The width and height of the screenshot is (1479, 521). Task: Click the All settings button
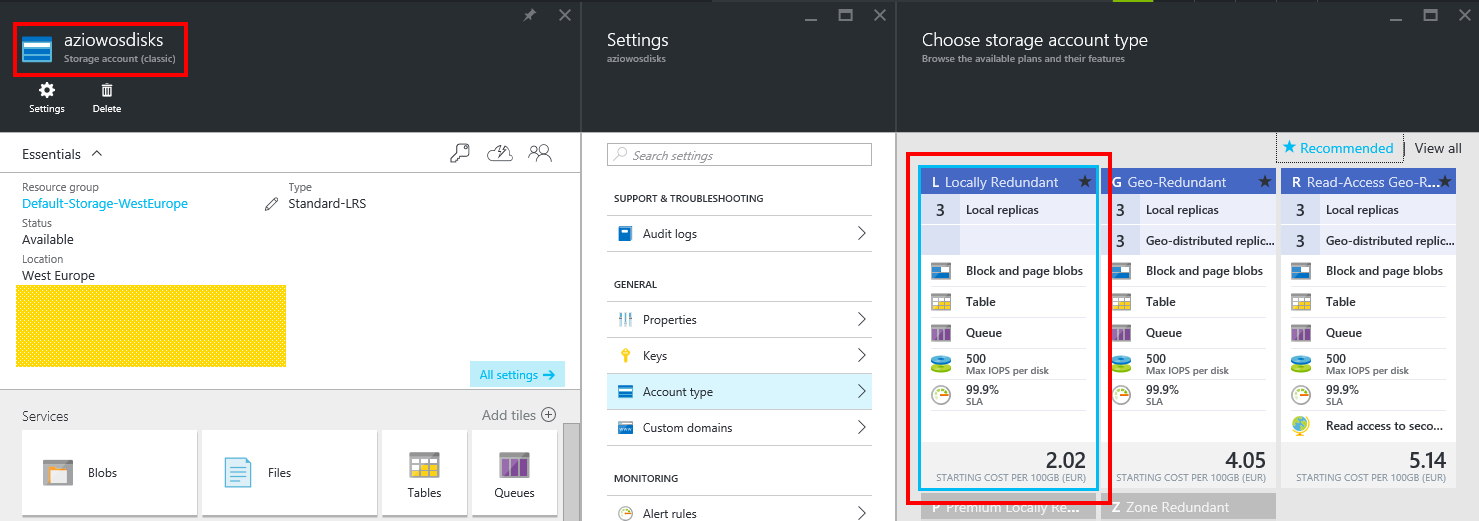[517, 375]
